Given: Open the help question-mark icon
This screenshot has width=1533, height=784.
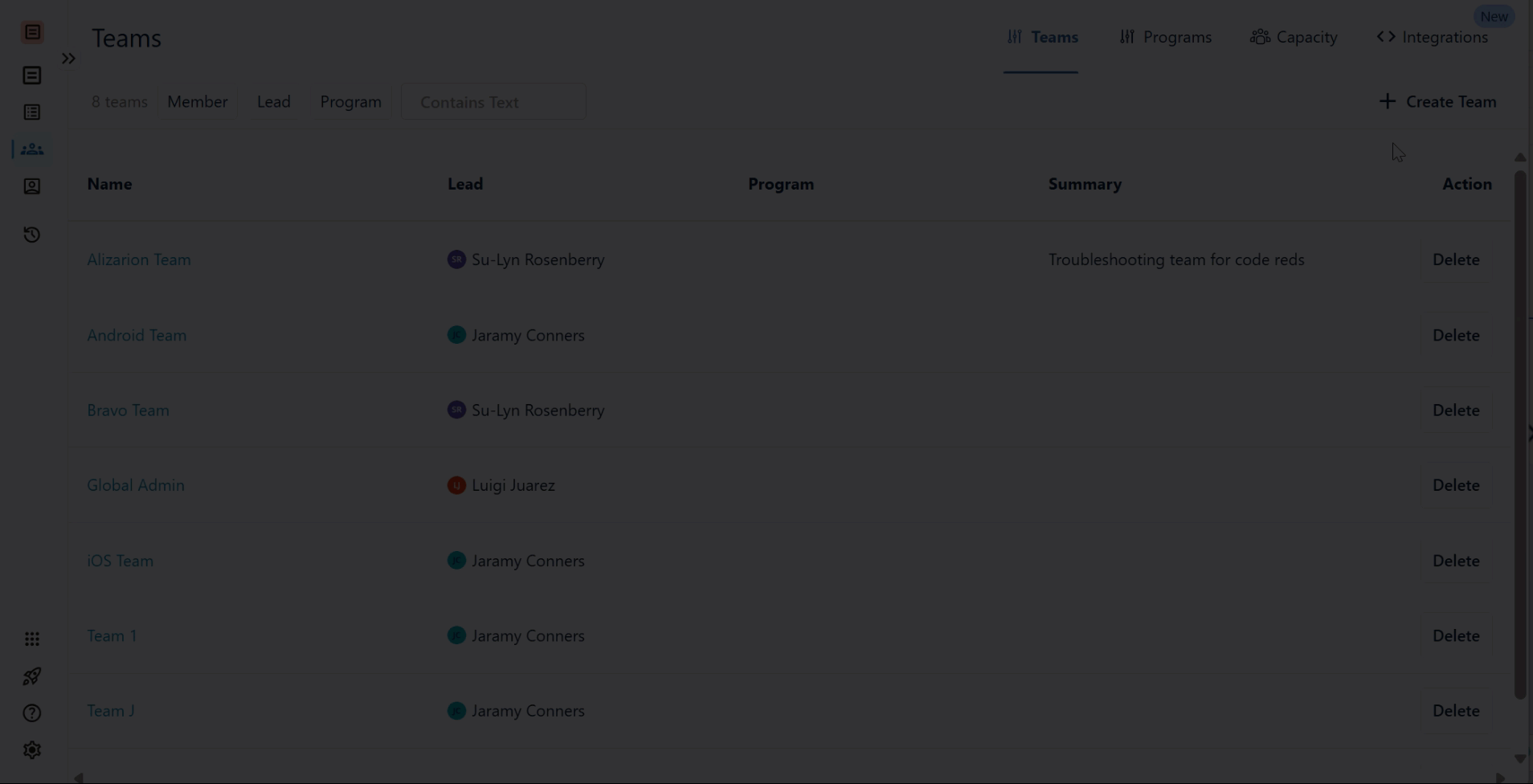Looking at the screenshot, I should point(32,713).
